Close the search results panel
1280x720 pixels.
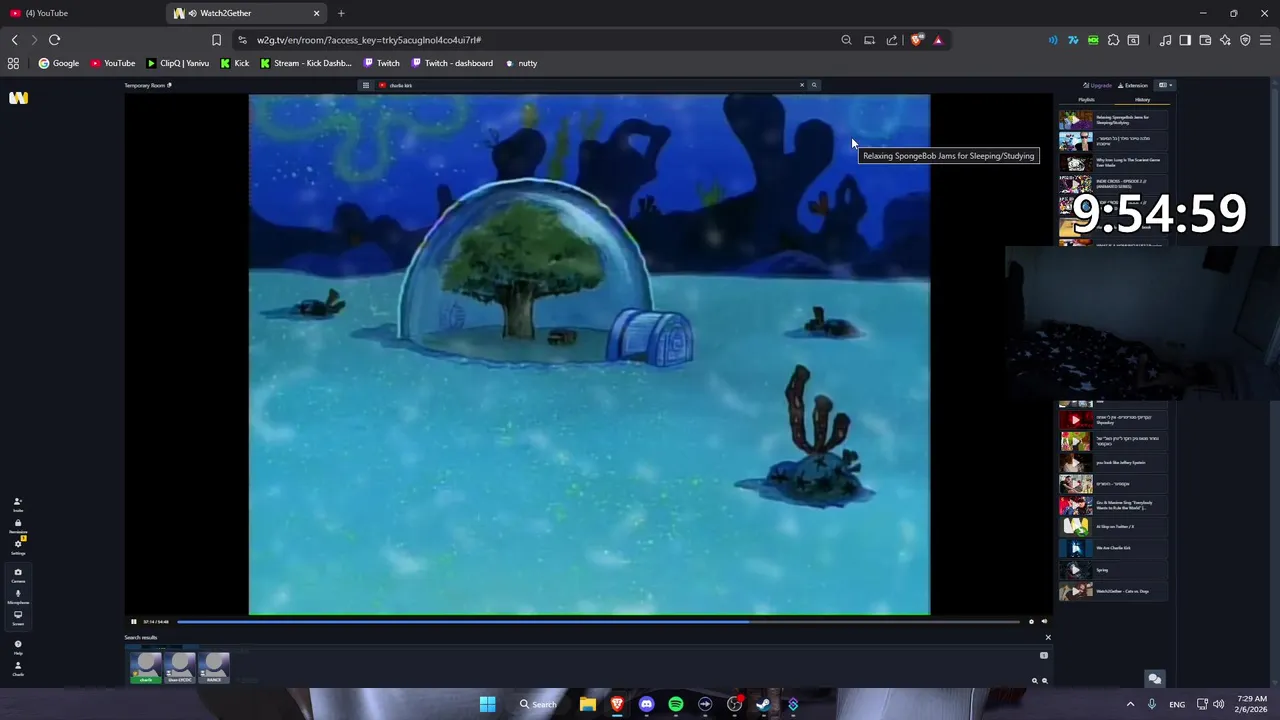[x=1048, y=637]
